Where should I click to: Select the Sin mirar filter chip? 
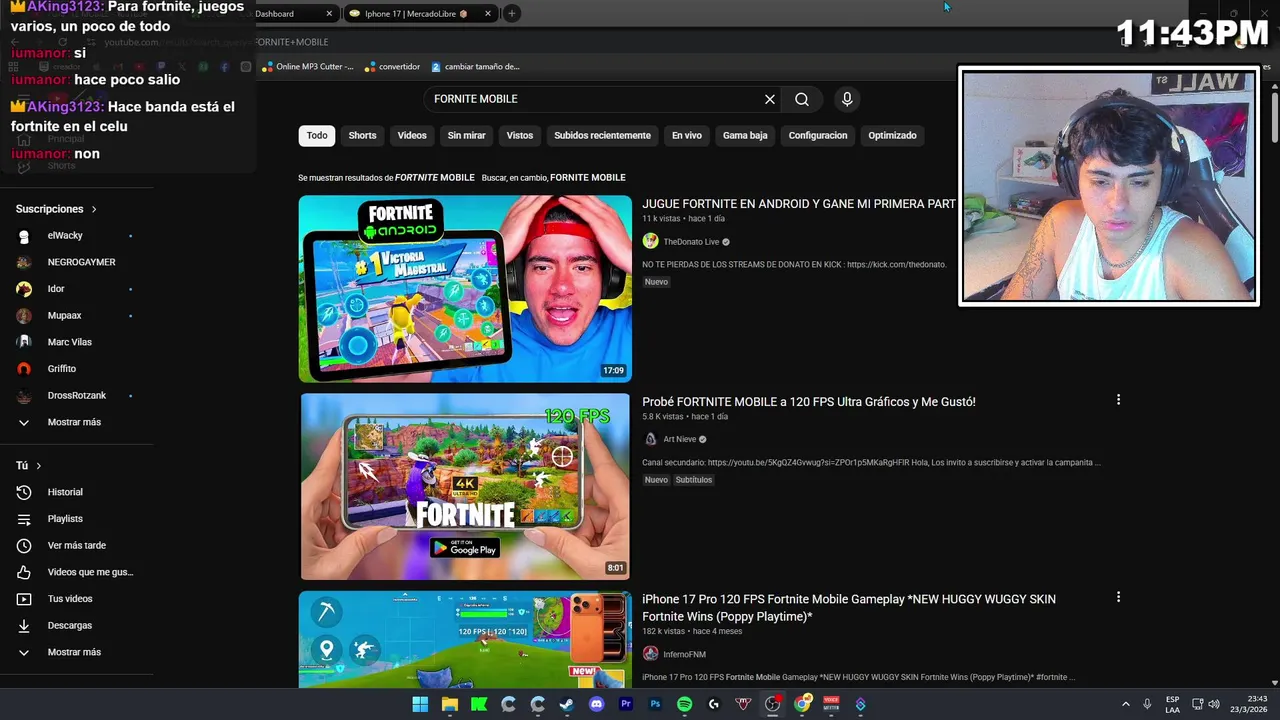pos(466,135)
